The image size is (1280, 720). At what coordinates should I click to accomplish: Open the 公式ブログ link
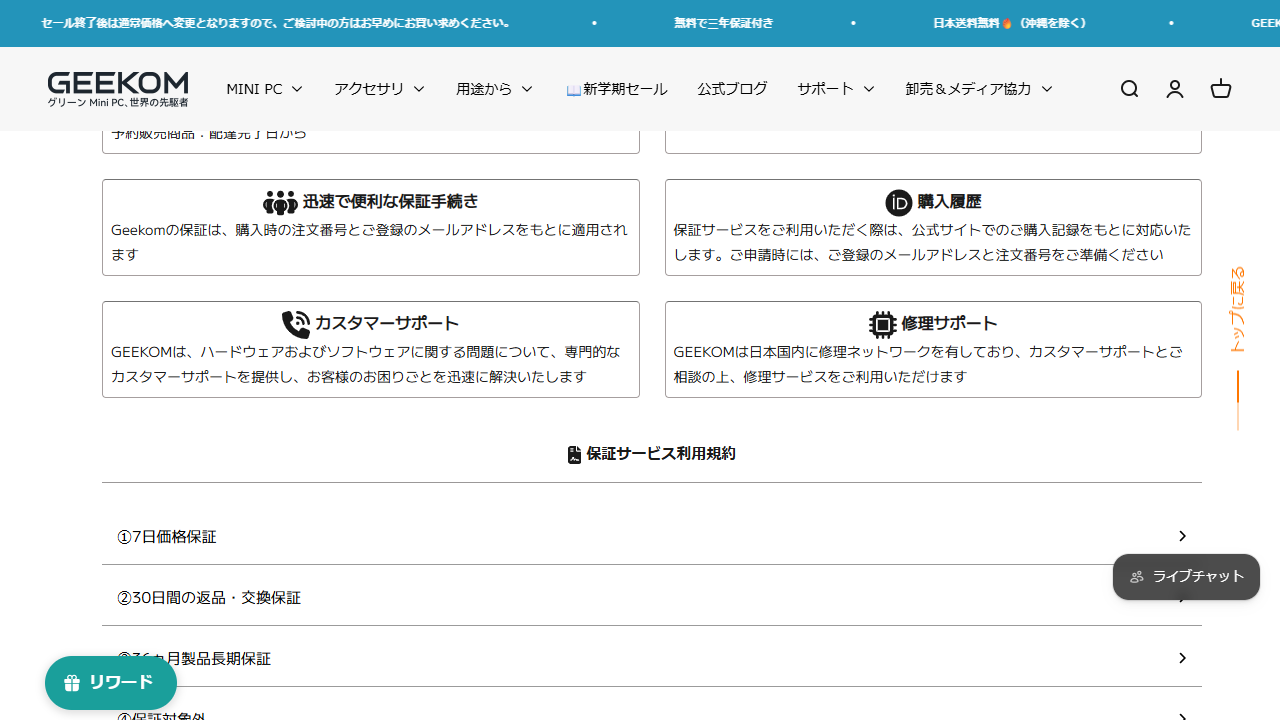[732, 89]
